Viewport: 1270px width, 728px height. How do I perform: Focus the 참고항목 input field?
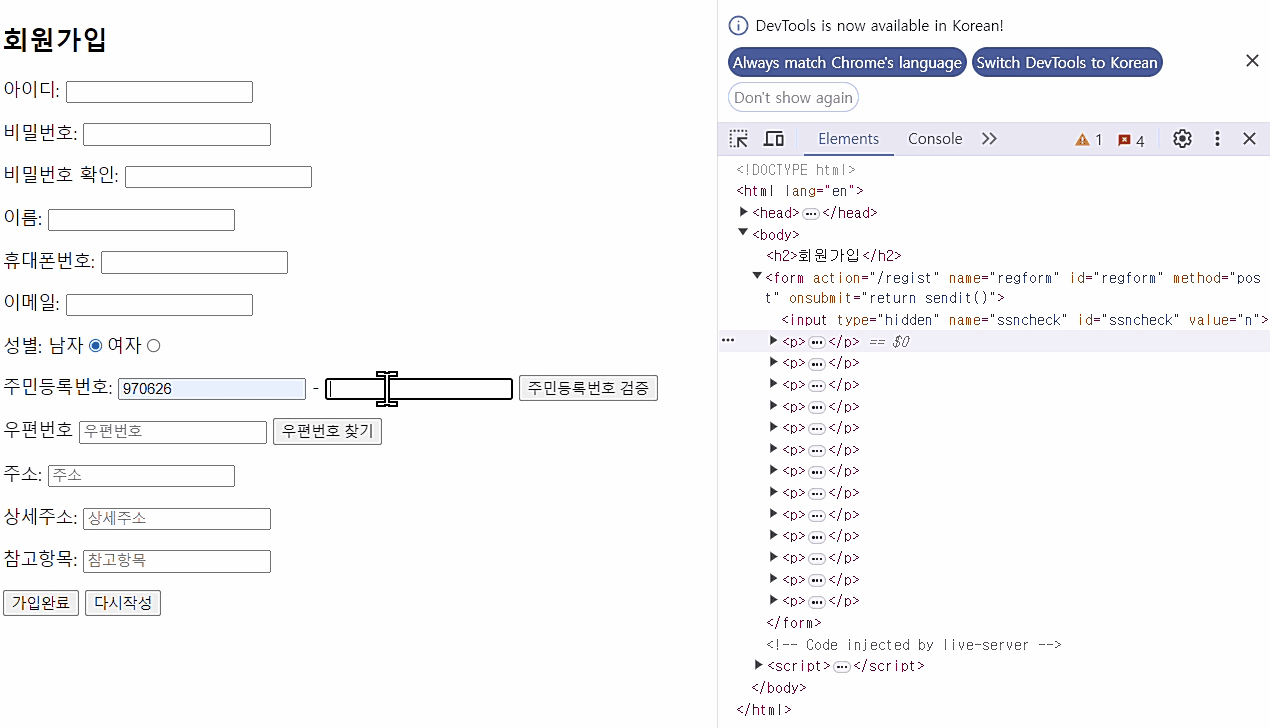pyautogui.click(x=177, y=562)
